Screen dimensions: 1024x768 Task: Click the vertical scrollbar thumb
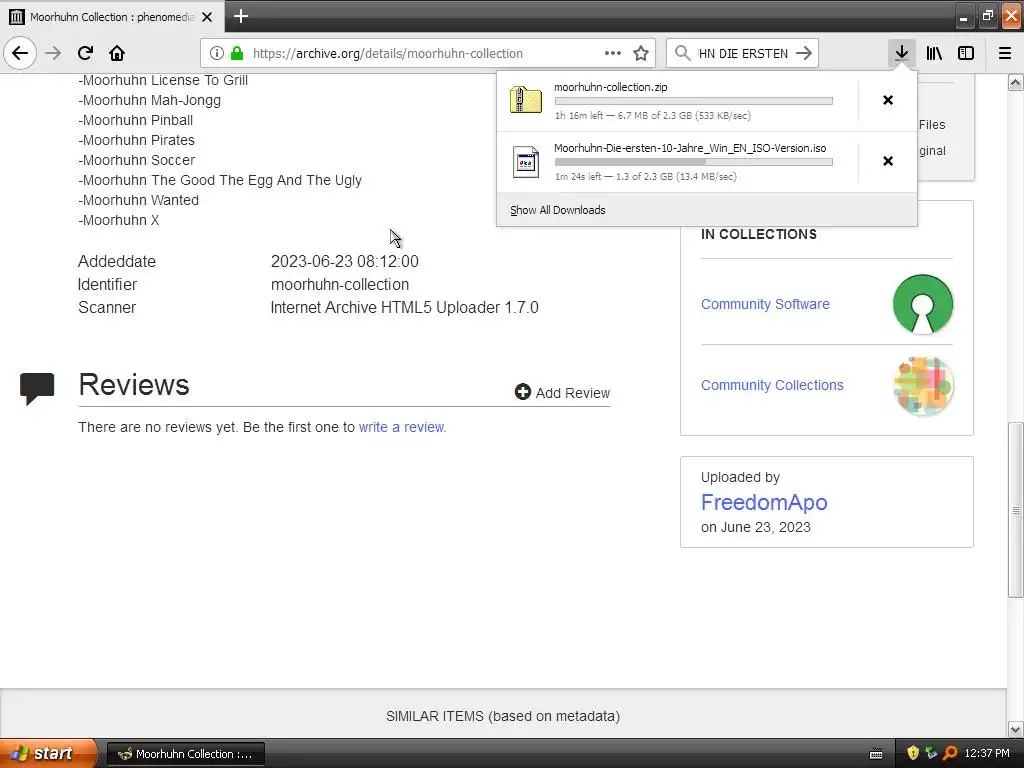coord(1015,509)
